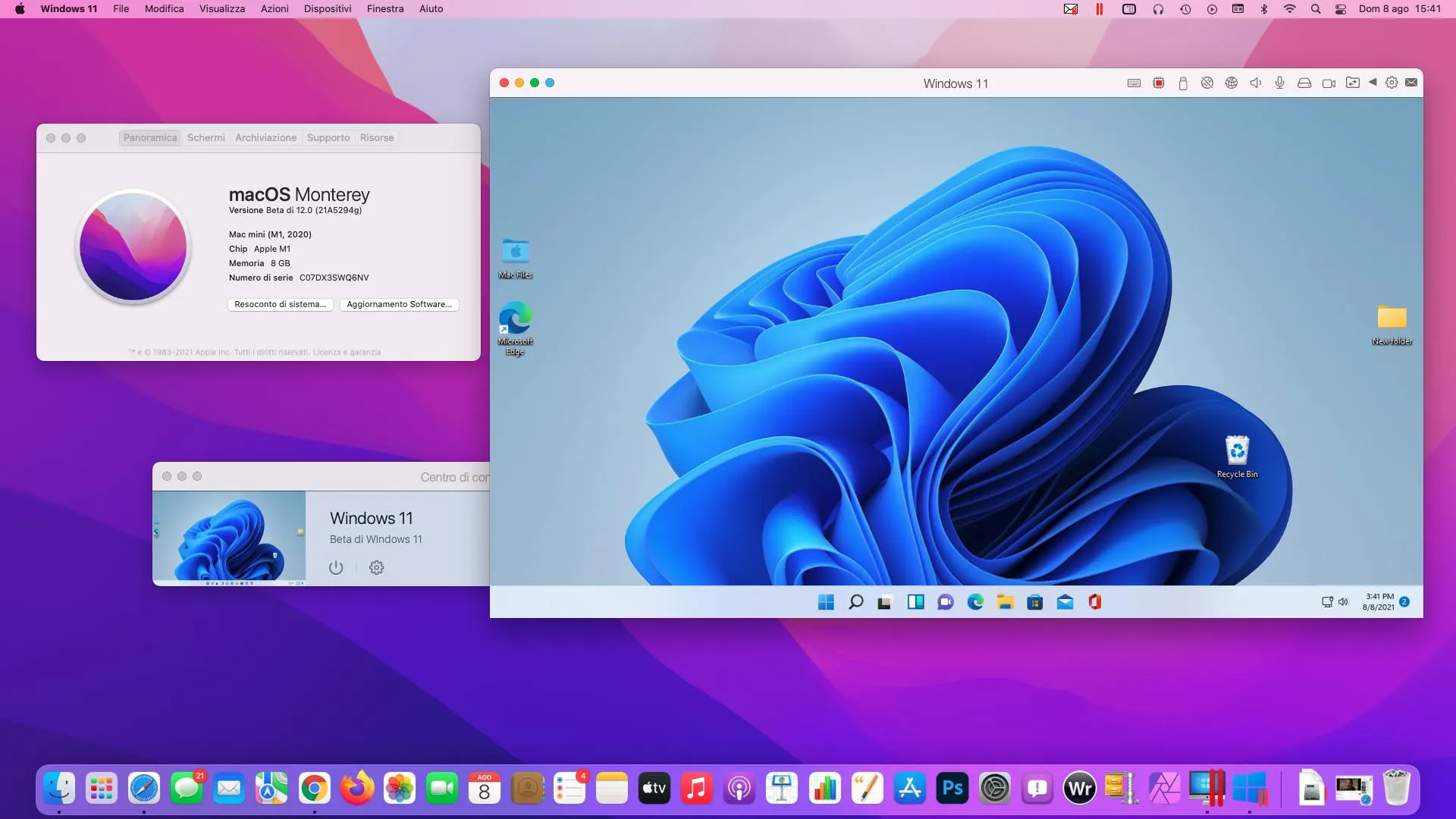Toggle the VM sound speaker icon

point(1255,83)
